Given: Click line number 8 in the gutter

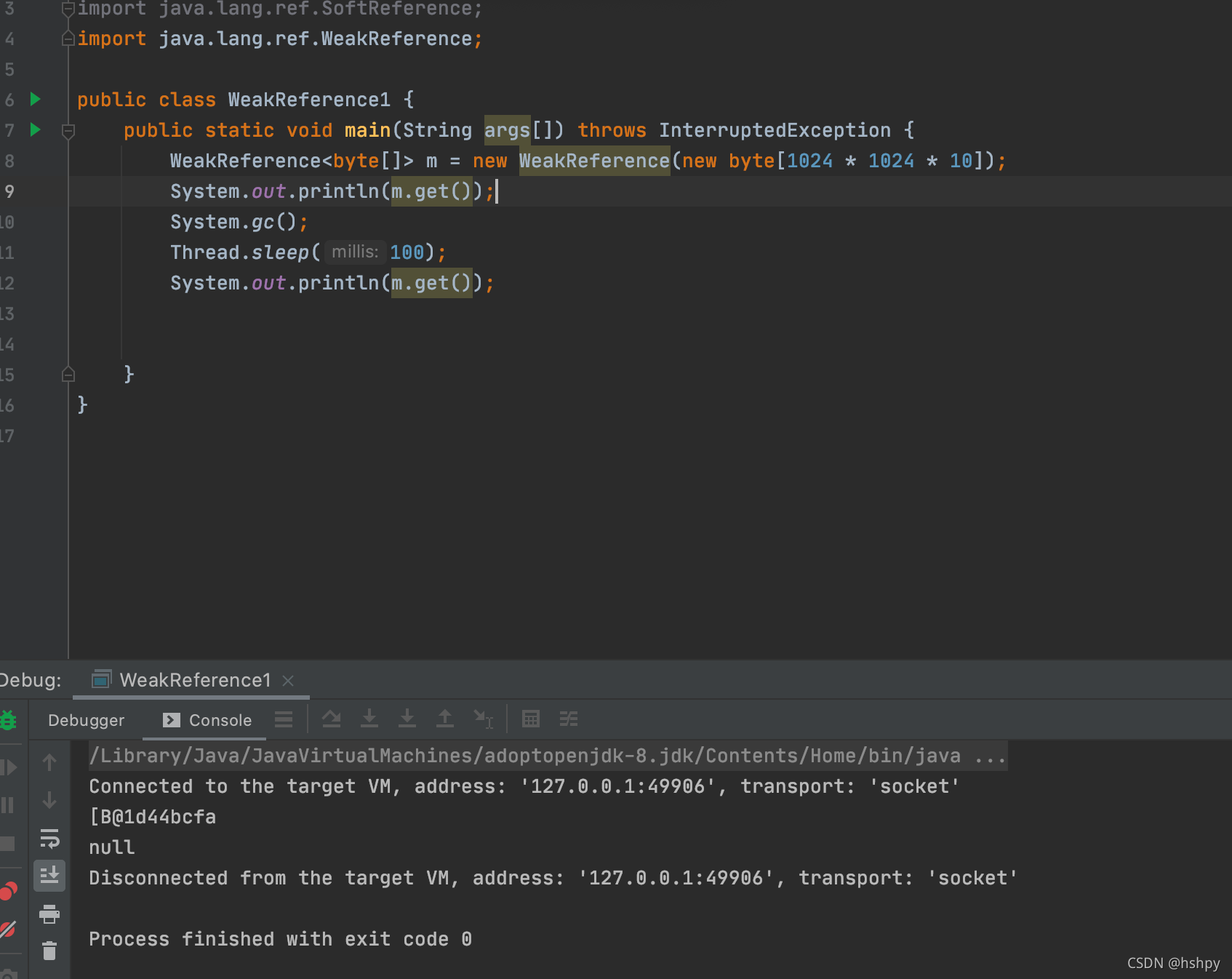Looking at the screenshot, I should (x=9, y=161).
